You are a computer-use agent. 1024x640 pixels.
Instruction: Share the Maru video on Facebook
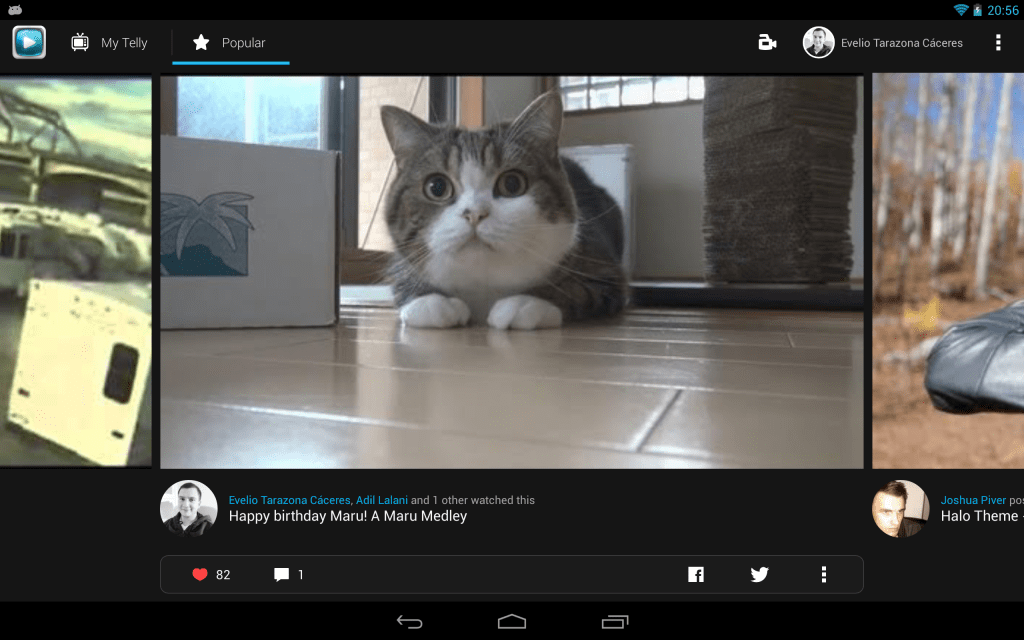696,575
